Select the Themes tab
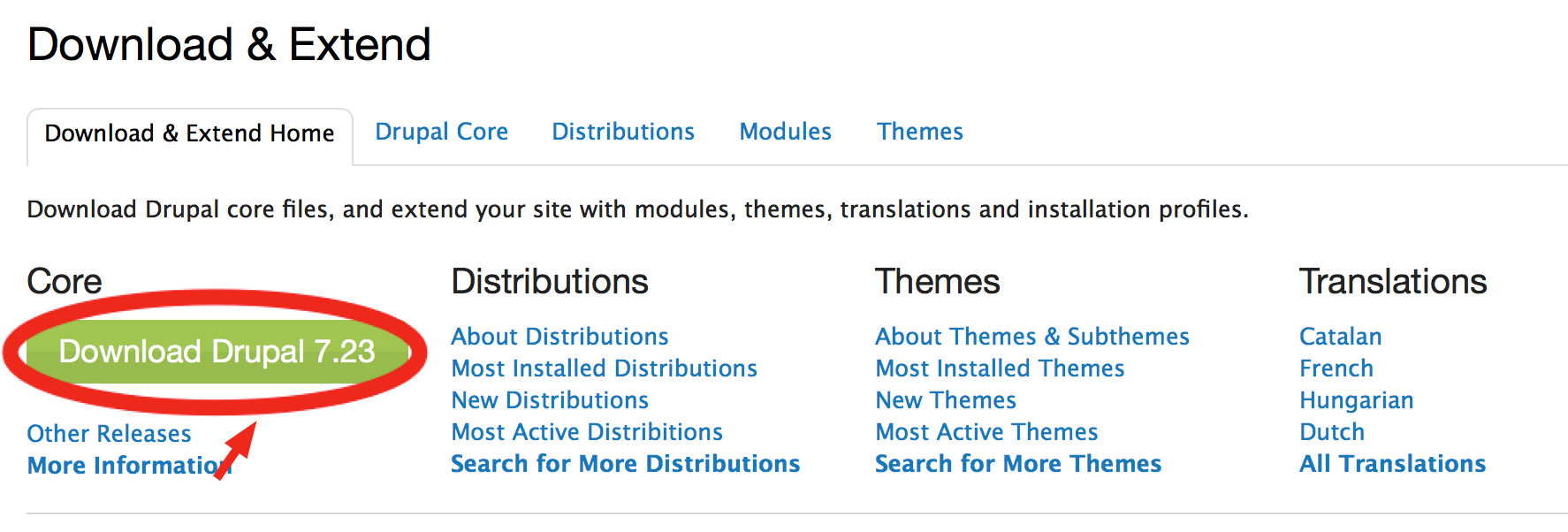This screenshot has width=1568, height=532. [x=919, y=132]
